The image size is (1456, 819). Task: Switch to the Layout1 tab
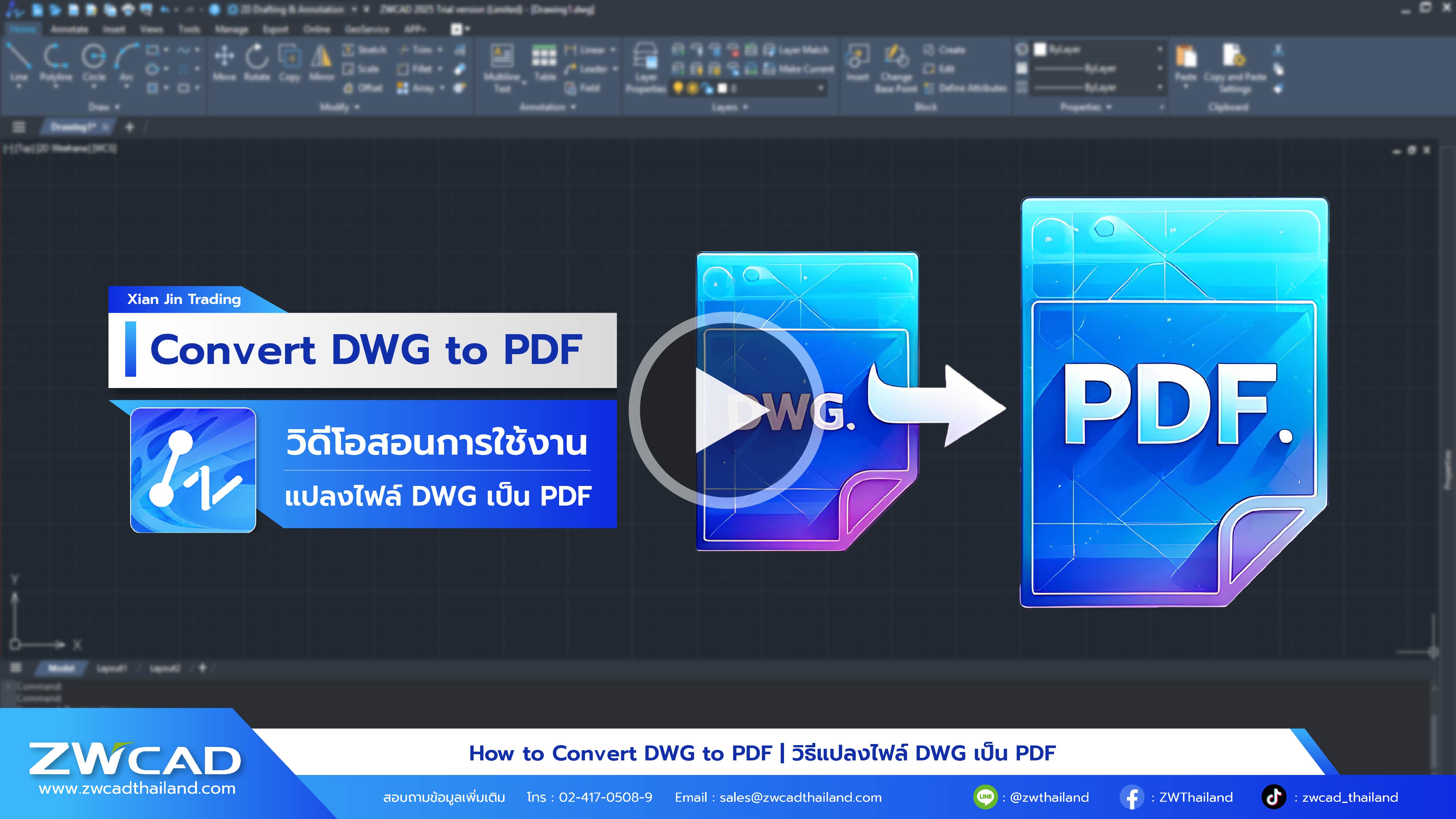[112, 669]
